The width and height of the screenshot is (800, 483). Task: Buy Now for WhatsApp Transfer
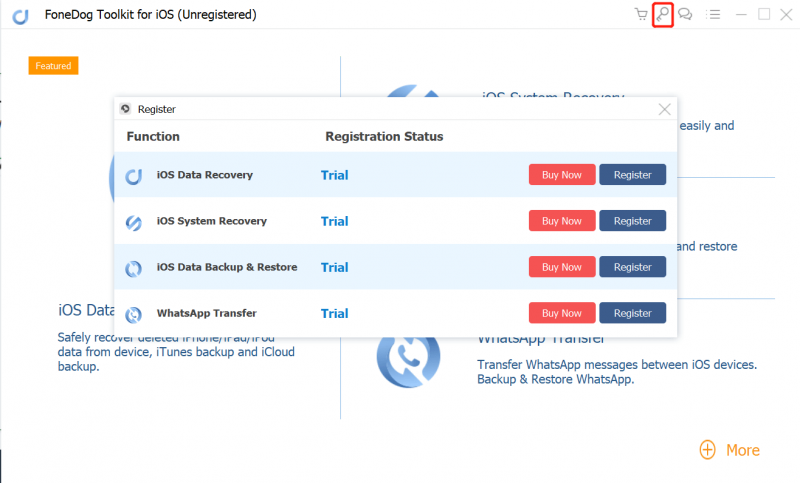(x=561, y=313)
